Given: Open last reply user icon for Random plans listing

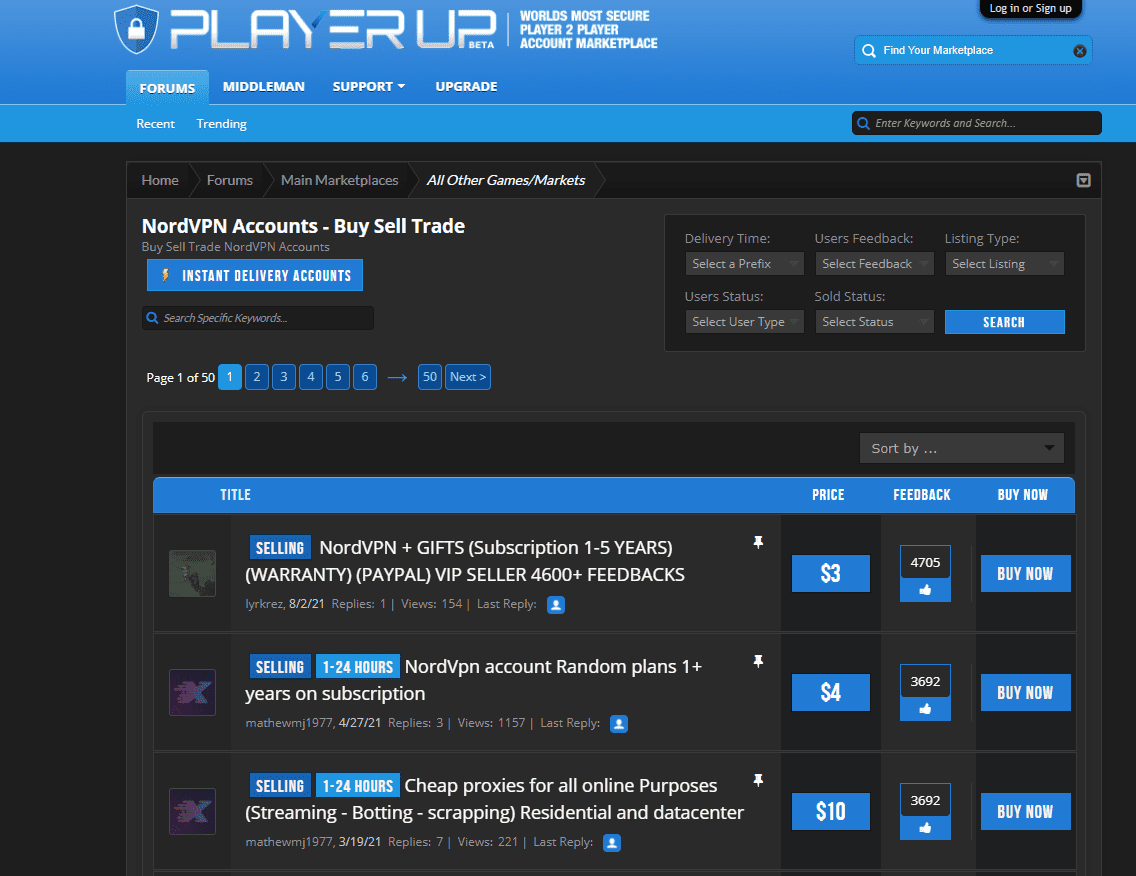Looking at the screenshot, I should click(619, 723).
